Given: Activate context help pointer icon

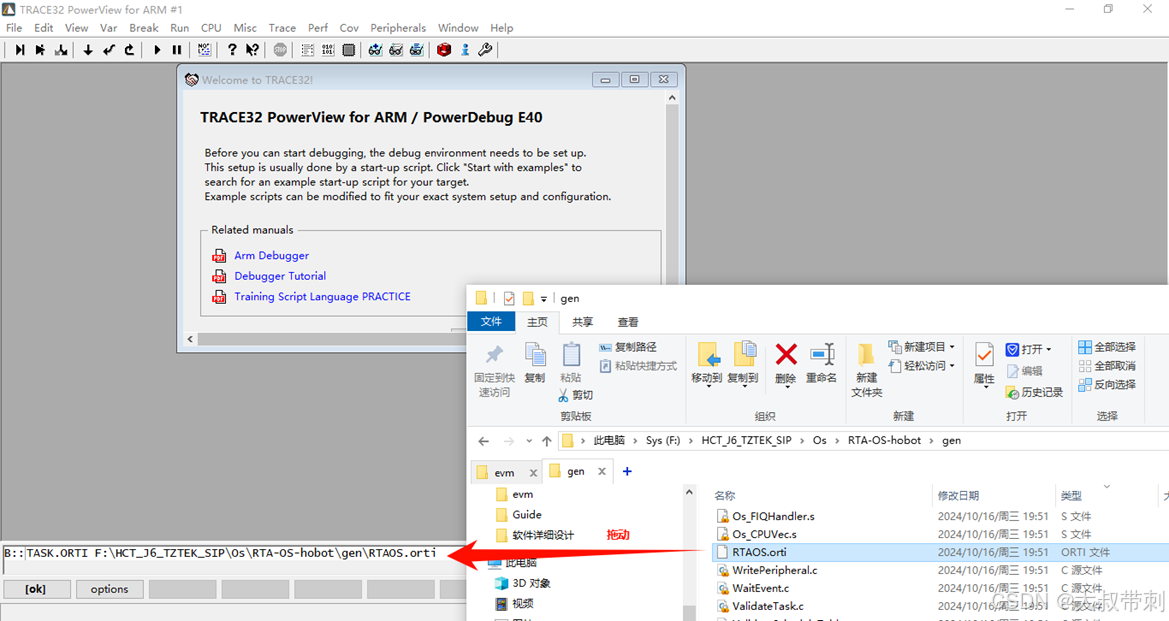Looking at the screenshot, I should click(x=253, y=50).
